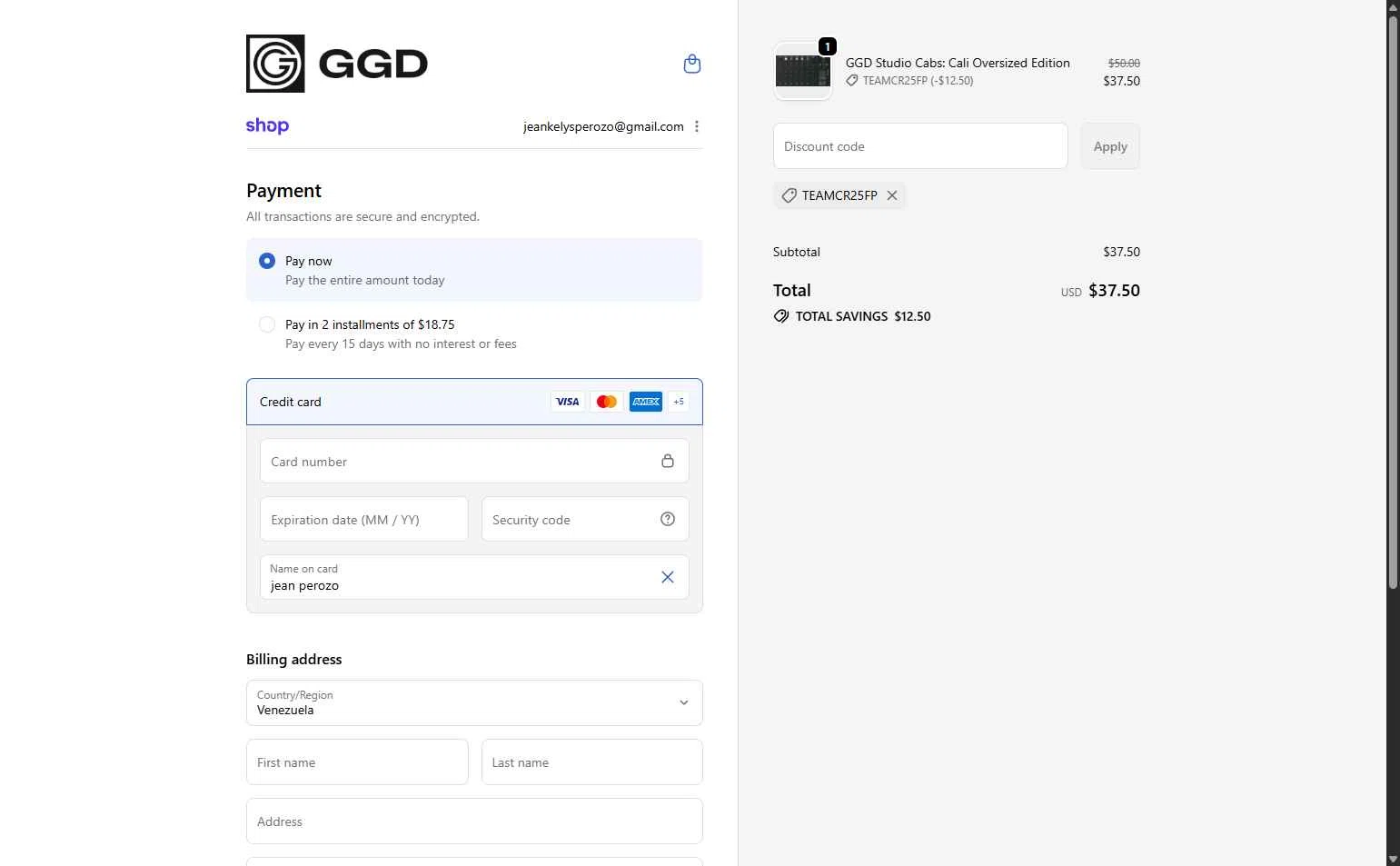
Task: Focus the Last name field
Action: [x=592, y=762]
